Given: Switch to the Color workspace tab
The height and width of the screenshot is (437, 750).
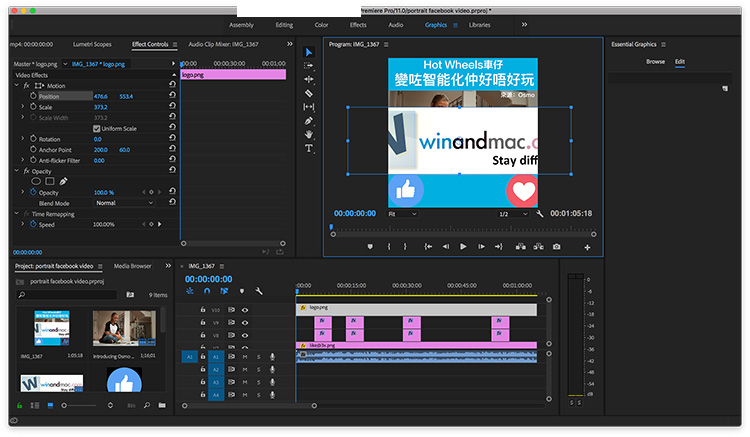Looking at the screenshot, I should 321,24.
